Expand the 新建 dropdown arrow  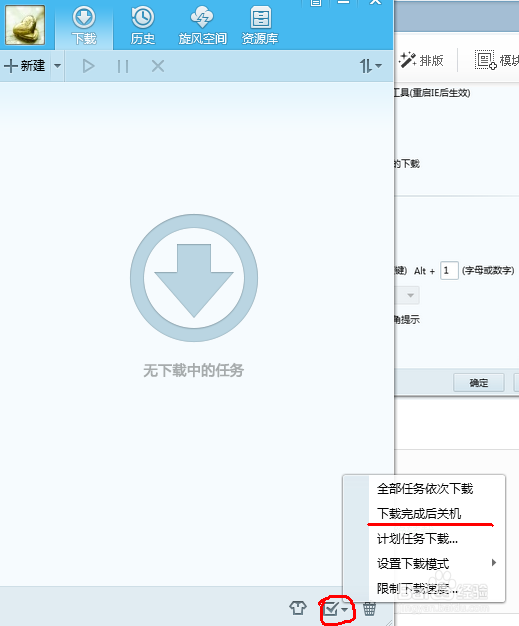[57, 66]
